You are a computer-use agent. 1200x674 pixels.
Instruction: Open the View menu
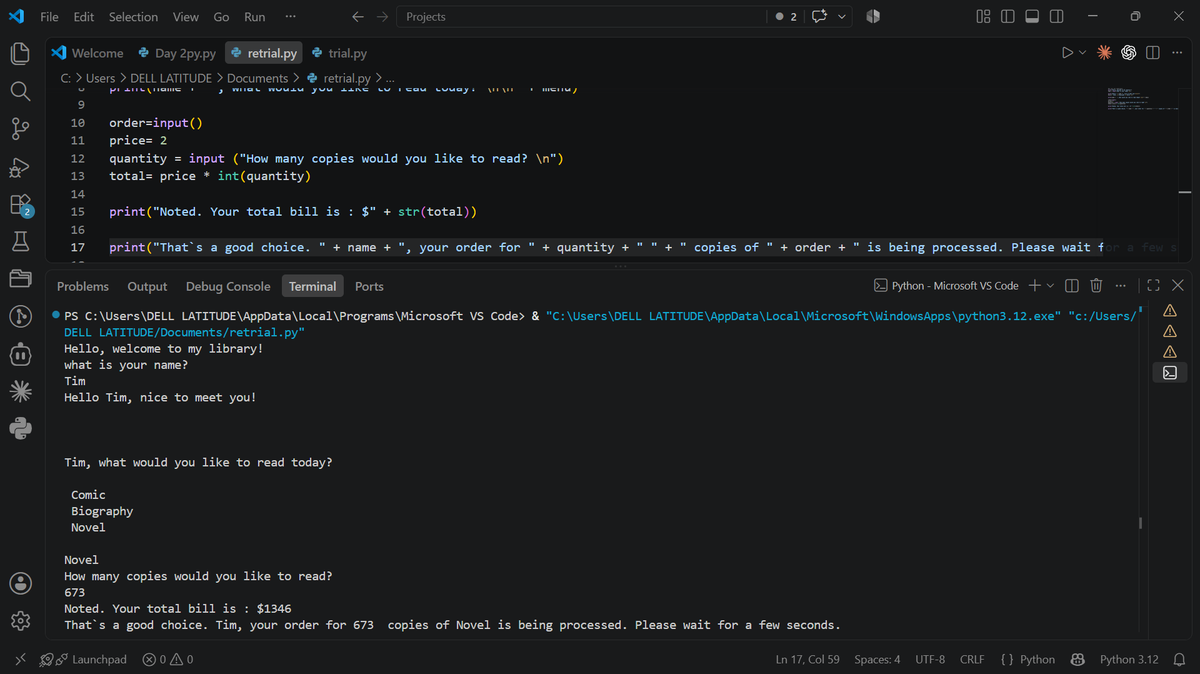(186, 17)
